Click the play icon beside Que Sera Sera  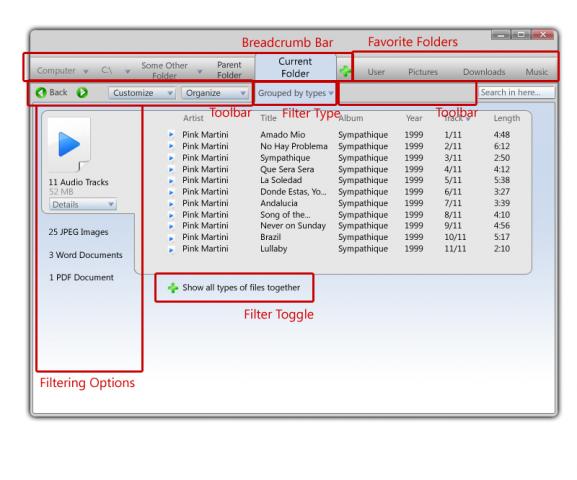(171, 169)
